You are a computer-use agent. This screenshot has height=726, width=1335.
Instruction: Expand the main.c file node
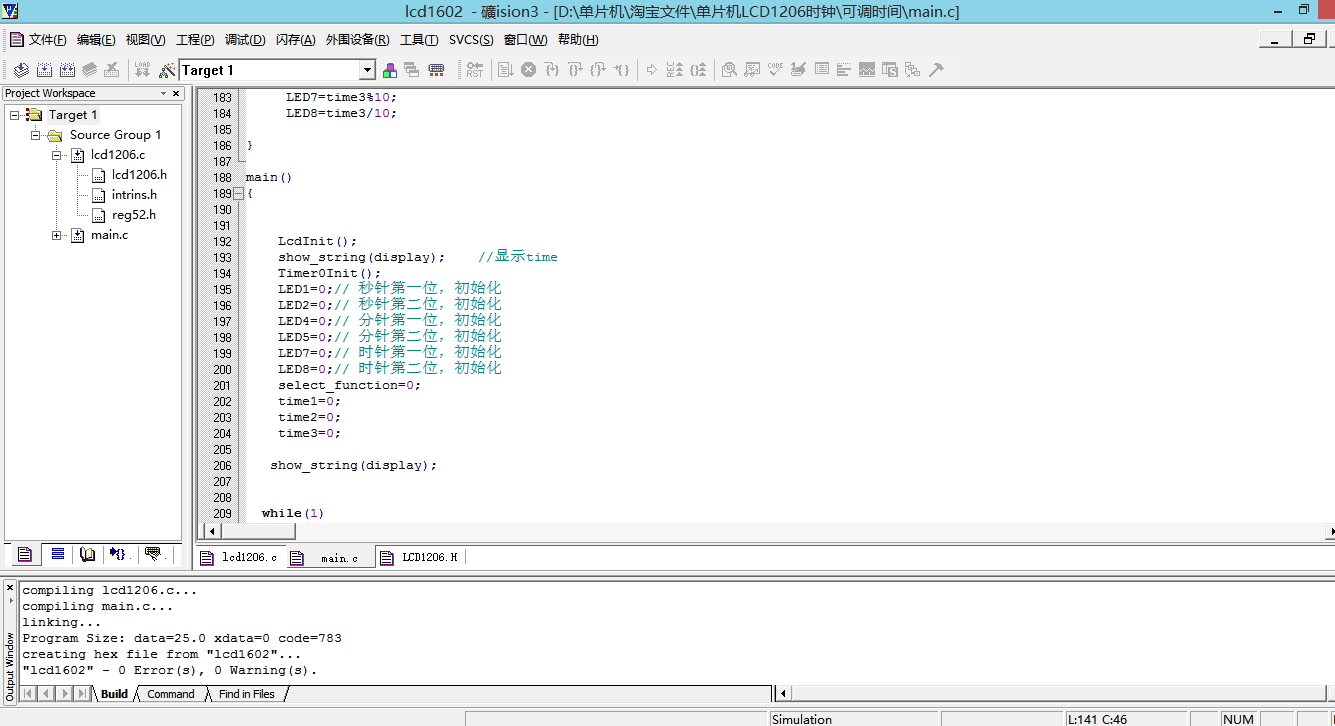pyautogui.click(x=57, y=235)
